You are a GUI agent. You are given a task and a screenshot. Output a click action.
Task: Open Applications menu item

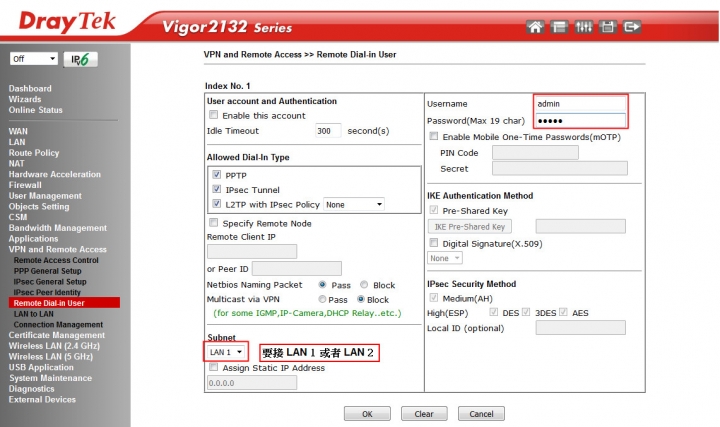(33, 239)
